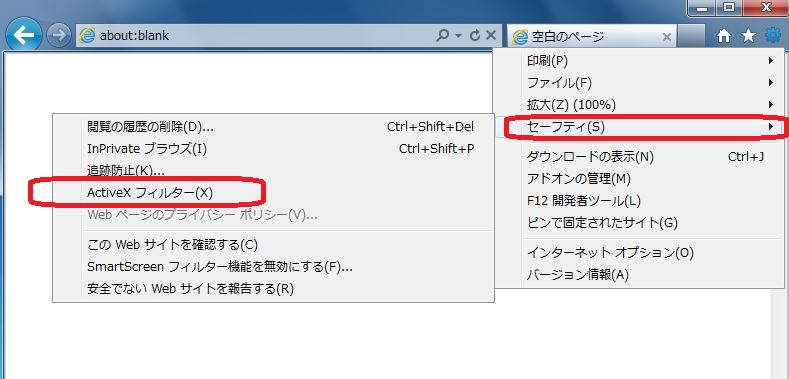Open インターネット オプション(O)

tap(639, 253)
